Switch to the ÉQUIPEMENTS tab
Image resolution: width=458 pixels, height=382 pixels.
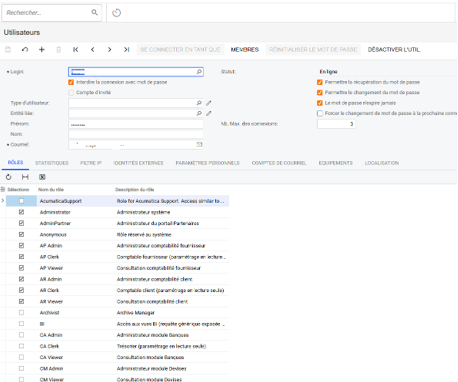335,163
